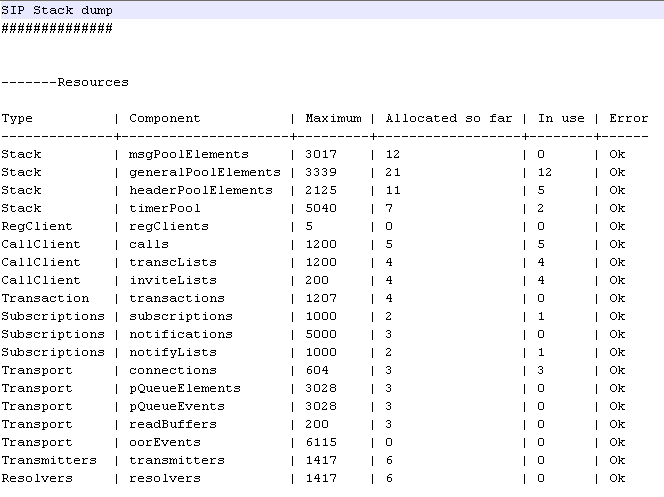Image resolution: width=664 pixels, height=497 pixels.
Task: Select the 'oorEvents' component name
Action: click(x=164, y=442)
